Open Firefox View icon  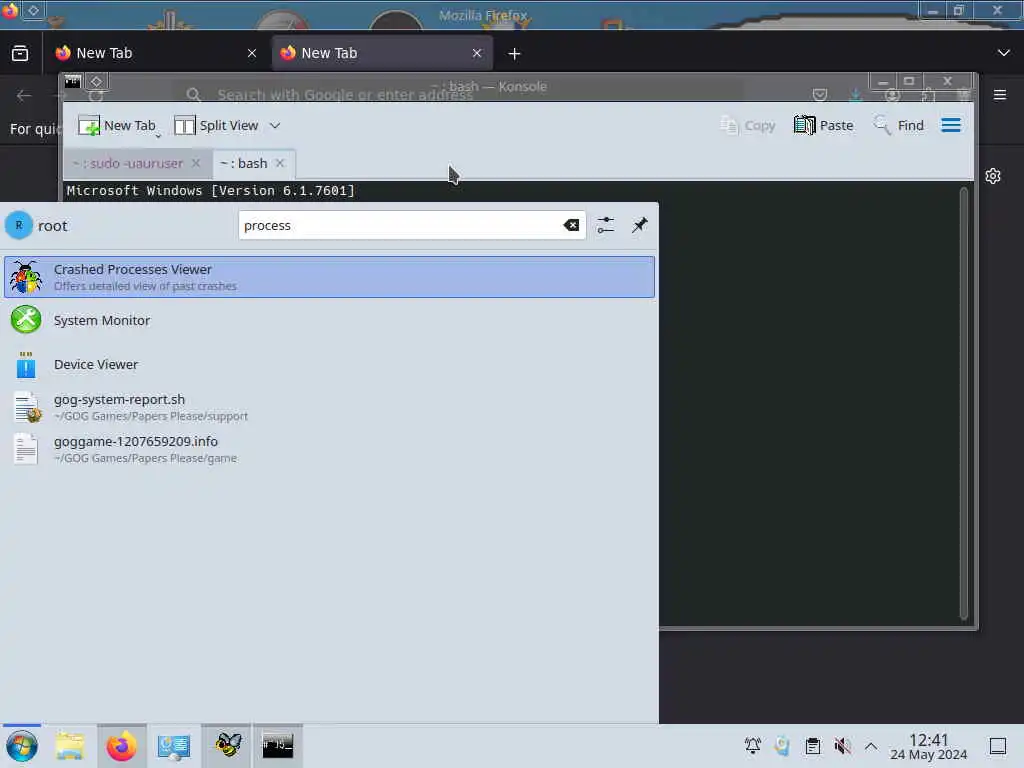click(x=20, y=54)
